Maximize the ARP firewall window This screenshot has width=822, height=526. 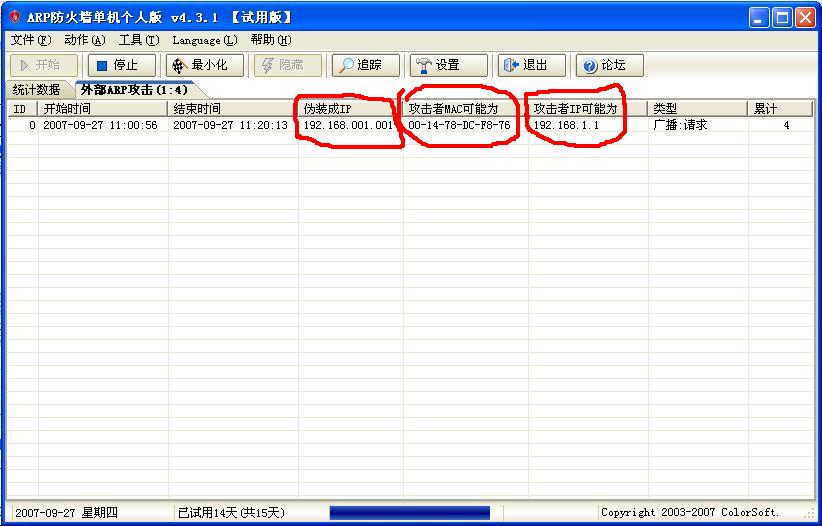click(x=782, y=18)
